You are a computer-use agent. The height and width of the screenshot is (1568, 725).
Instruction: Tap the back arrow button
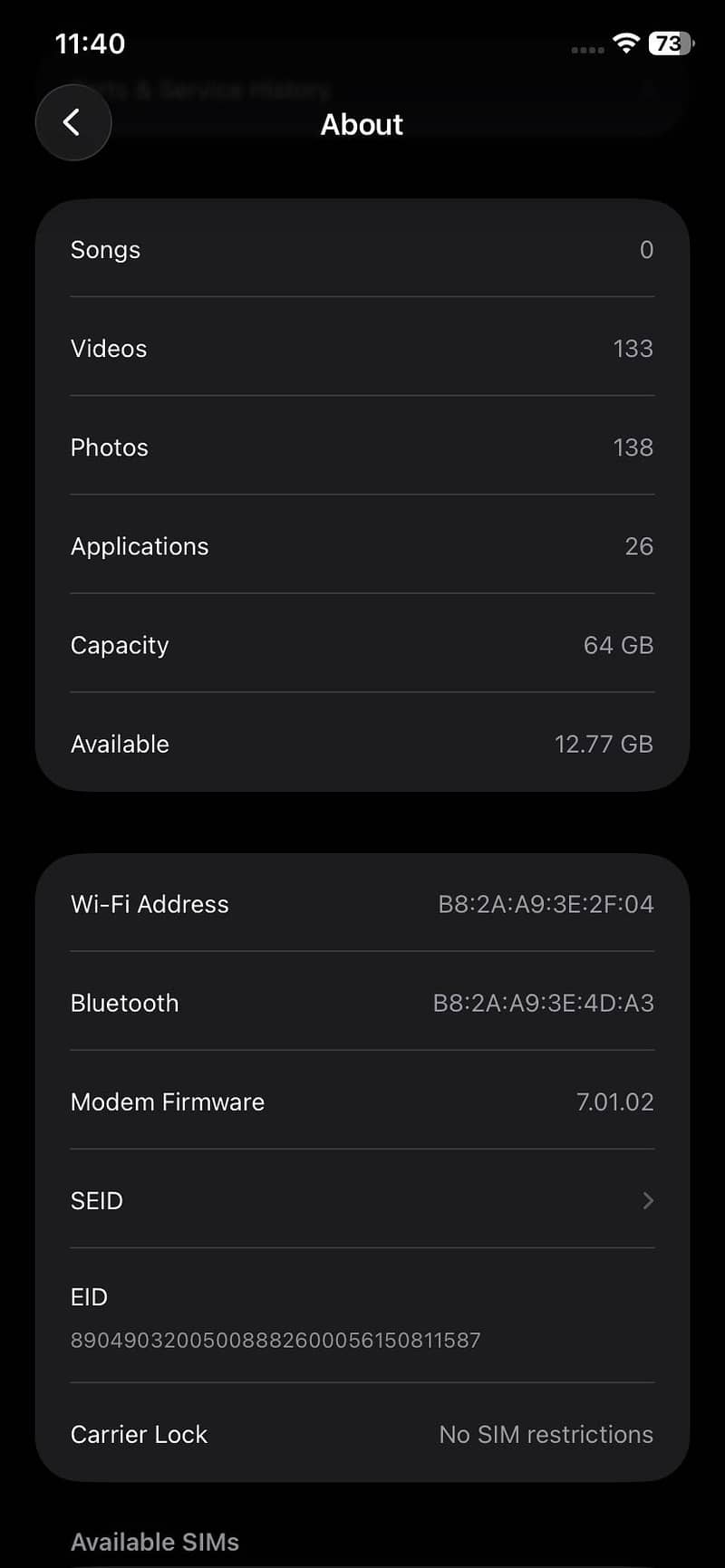click(72, 122)
